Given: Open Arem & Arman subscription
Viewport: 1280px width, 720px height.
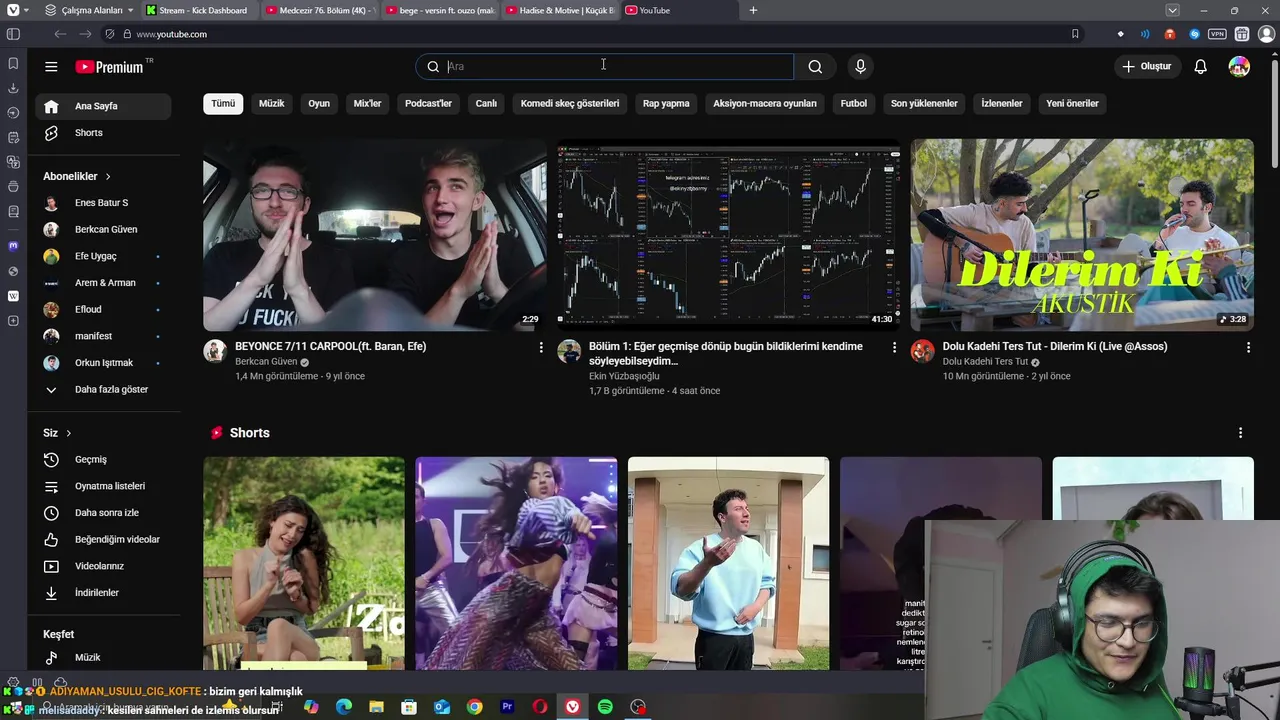Looking at the screenshot, I should pyautogui.click(x=103, y=283).
